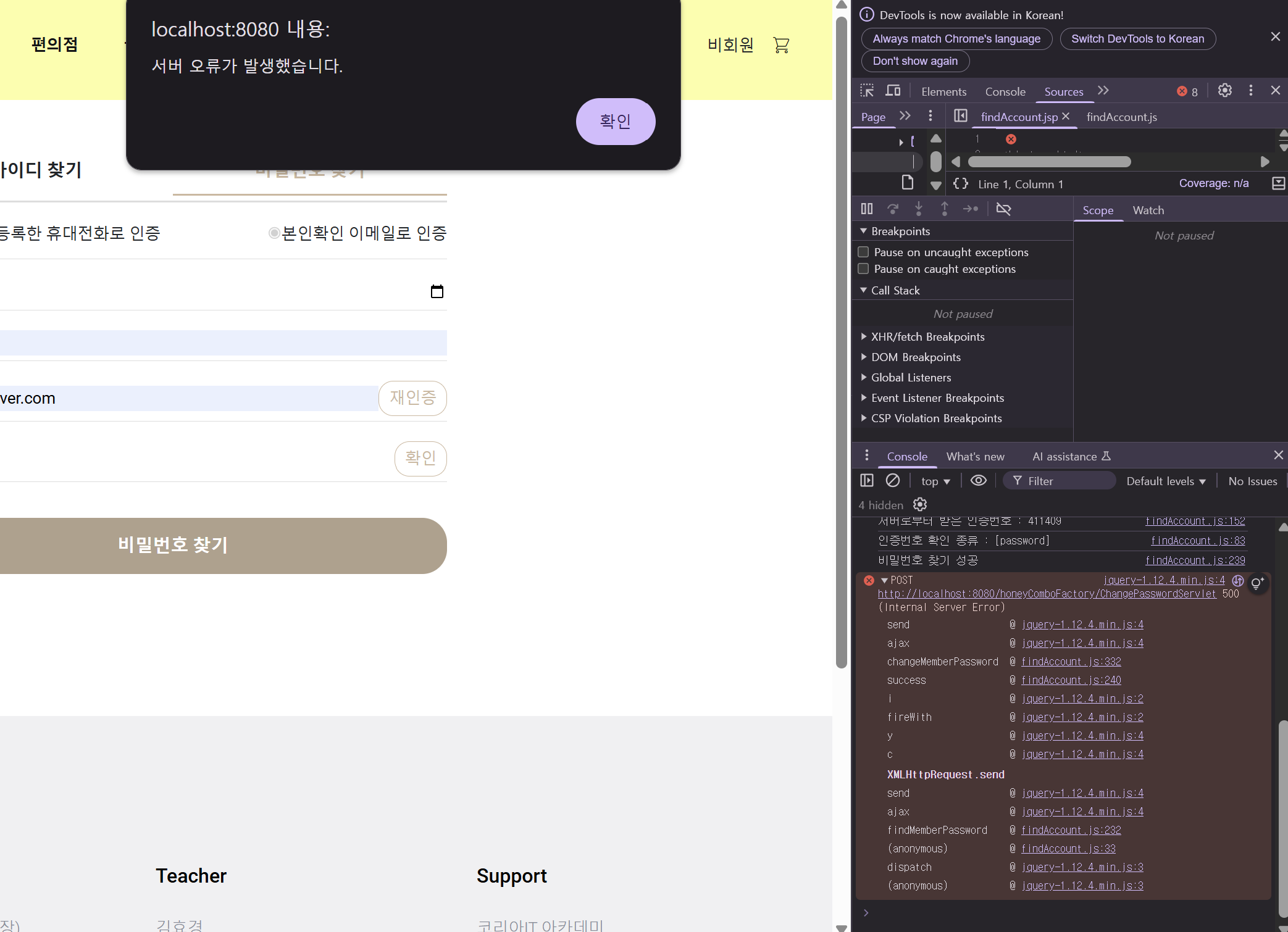
Task: Open DevTools settings gear
Action: [1224, 91]
